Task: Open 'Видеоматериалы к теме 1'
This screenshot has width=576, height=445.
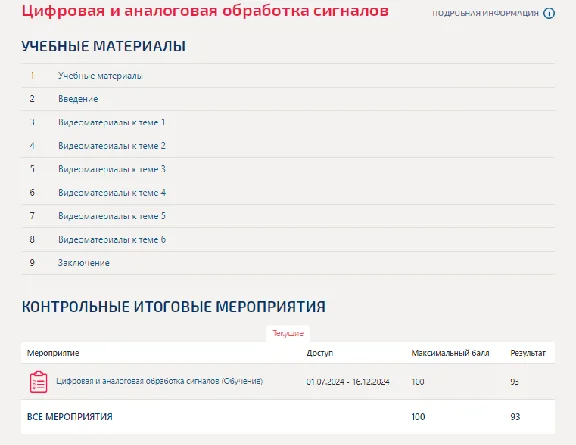Action: (x=112, y=122)
